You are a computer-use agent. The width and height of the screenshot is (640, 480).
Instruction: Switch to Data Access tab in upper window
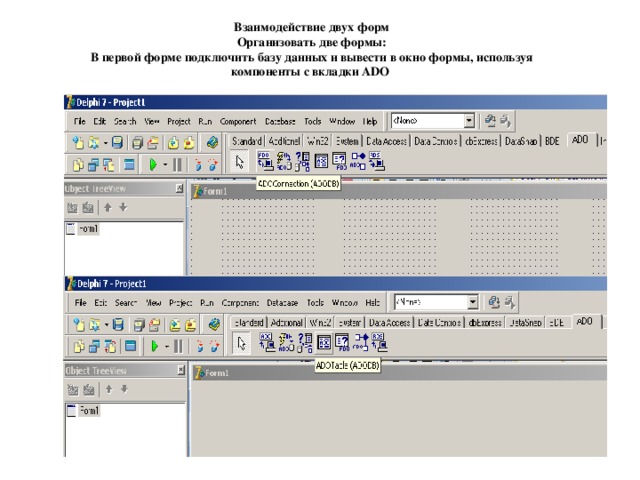tap(387, 141)
